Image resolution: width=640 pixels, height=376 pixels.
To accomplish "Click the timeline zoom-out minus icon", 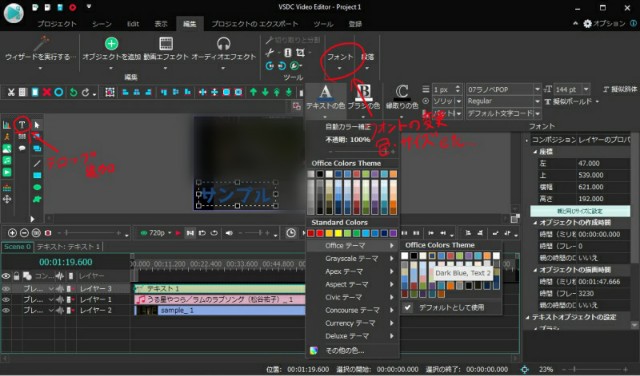I will click(x=24, y=233).
